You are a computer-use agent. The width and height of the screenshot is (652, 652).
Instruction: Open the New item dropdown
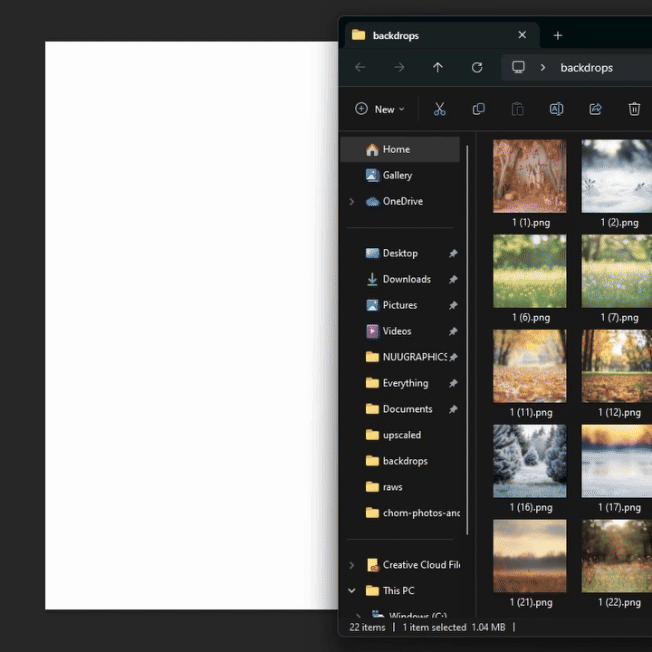click(x=380, y=109)
